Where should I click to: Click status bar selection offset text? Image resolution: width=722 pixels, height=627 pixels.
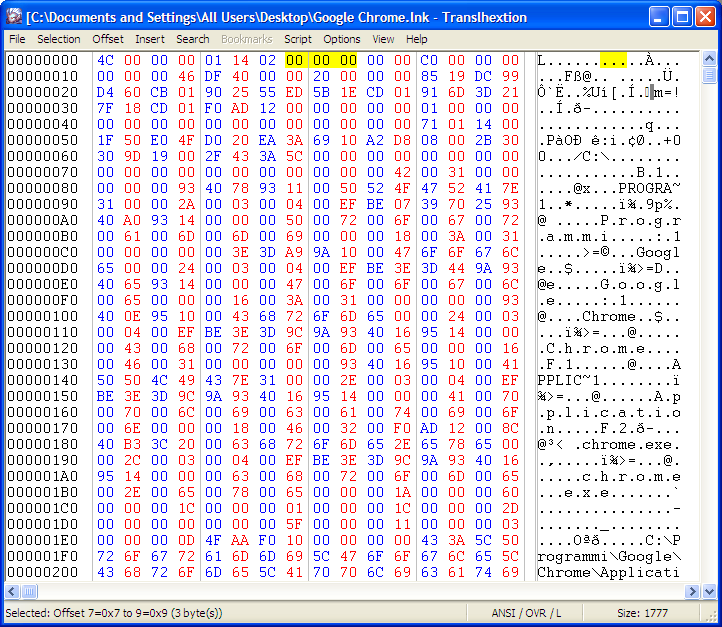point(114,613)
